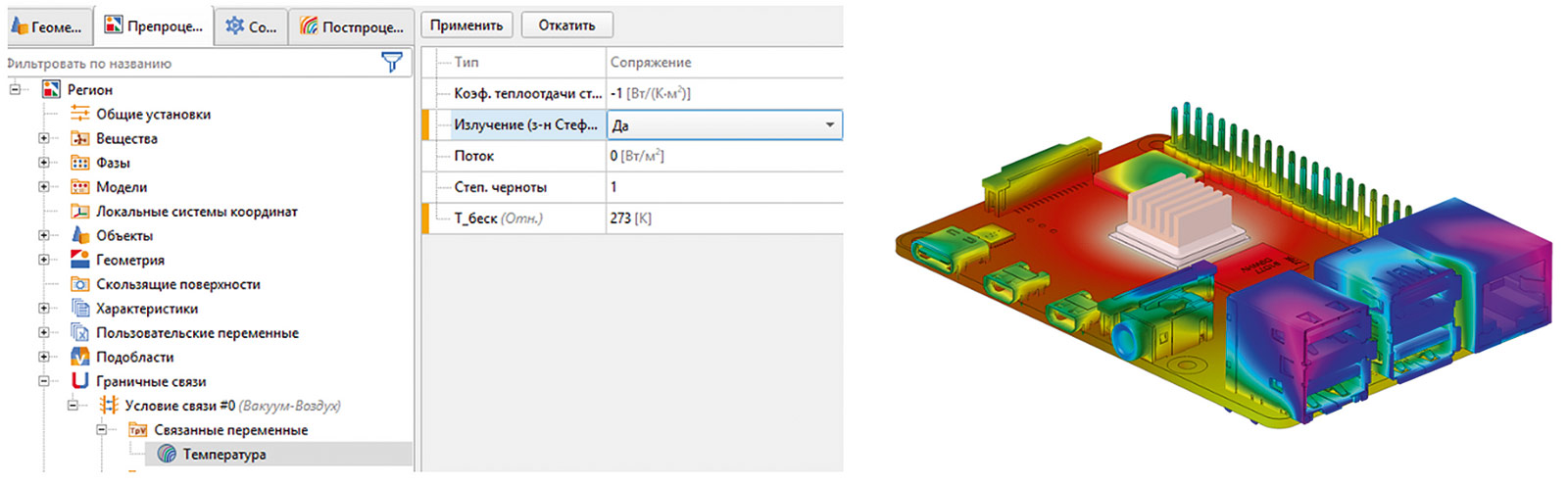Click the filter funnel icon

coord(392,63)
